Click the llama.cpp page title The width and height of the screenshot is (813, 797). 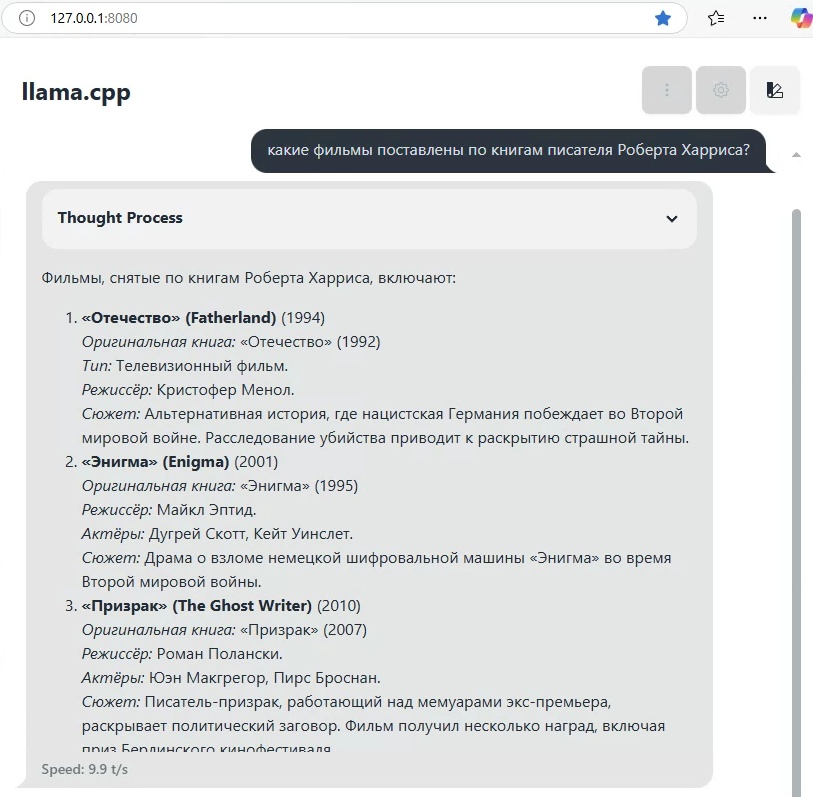click(x=76, y=92)
